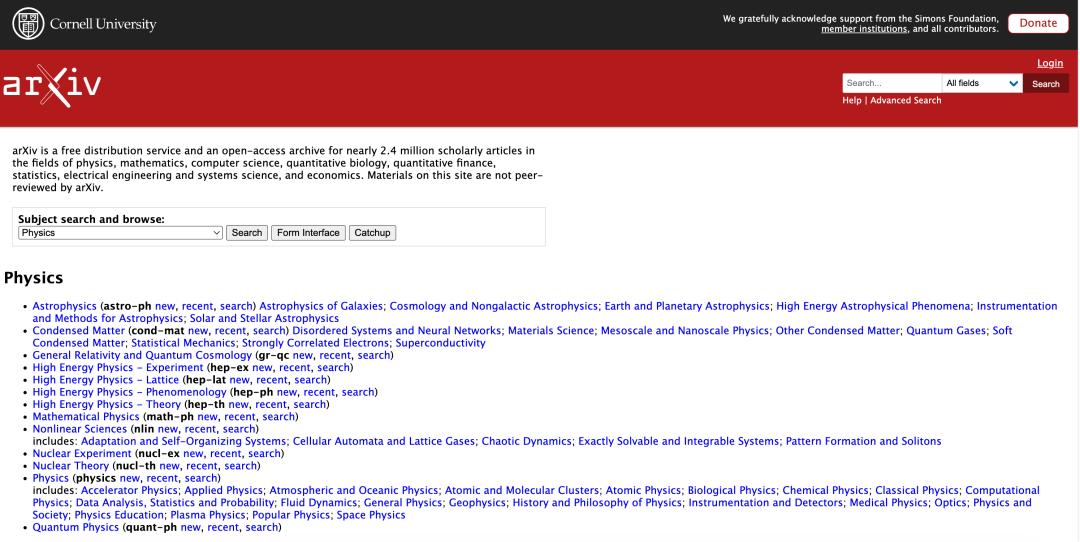Open new listings for quant-ph
This screenshot has height=542, width=1080.
190,528
